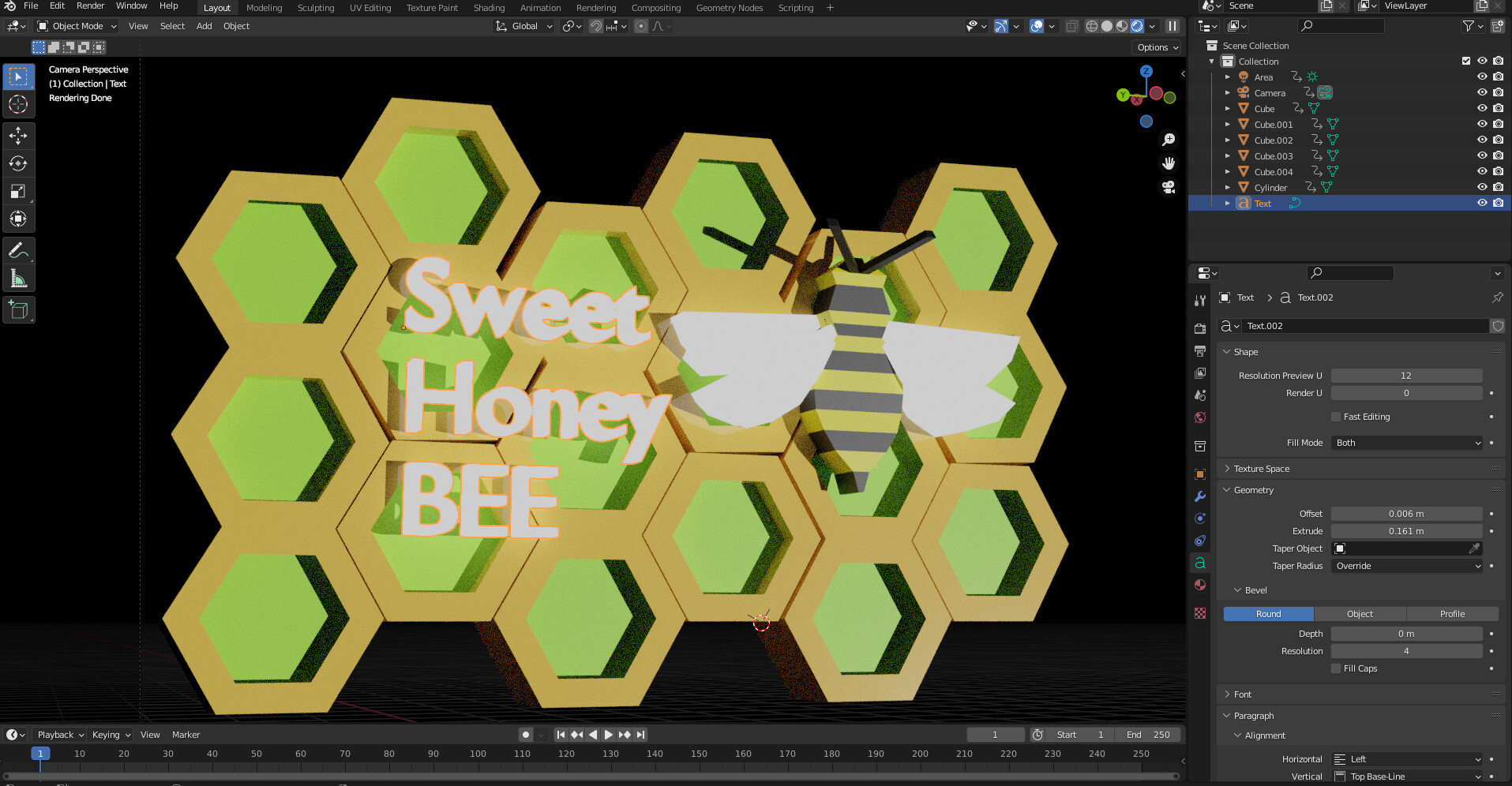
Task: Open the Modifier Properties wrench tab
Action: coord(1200,496)
